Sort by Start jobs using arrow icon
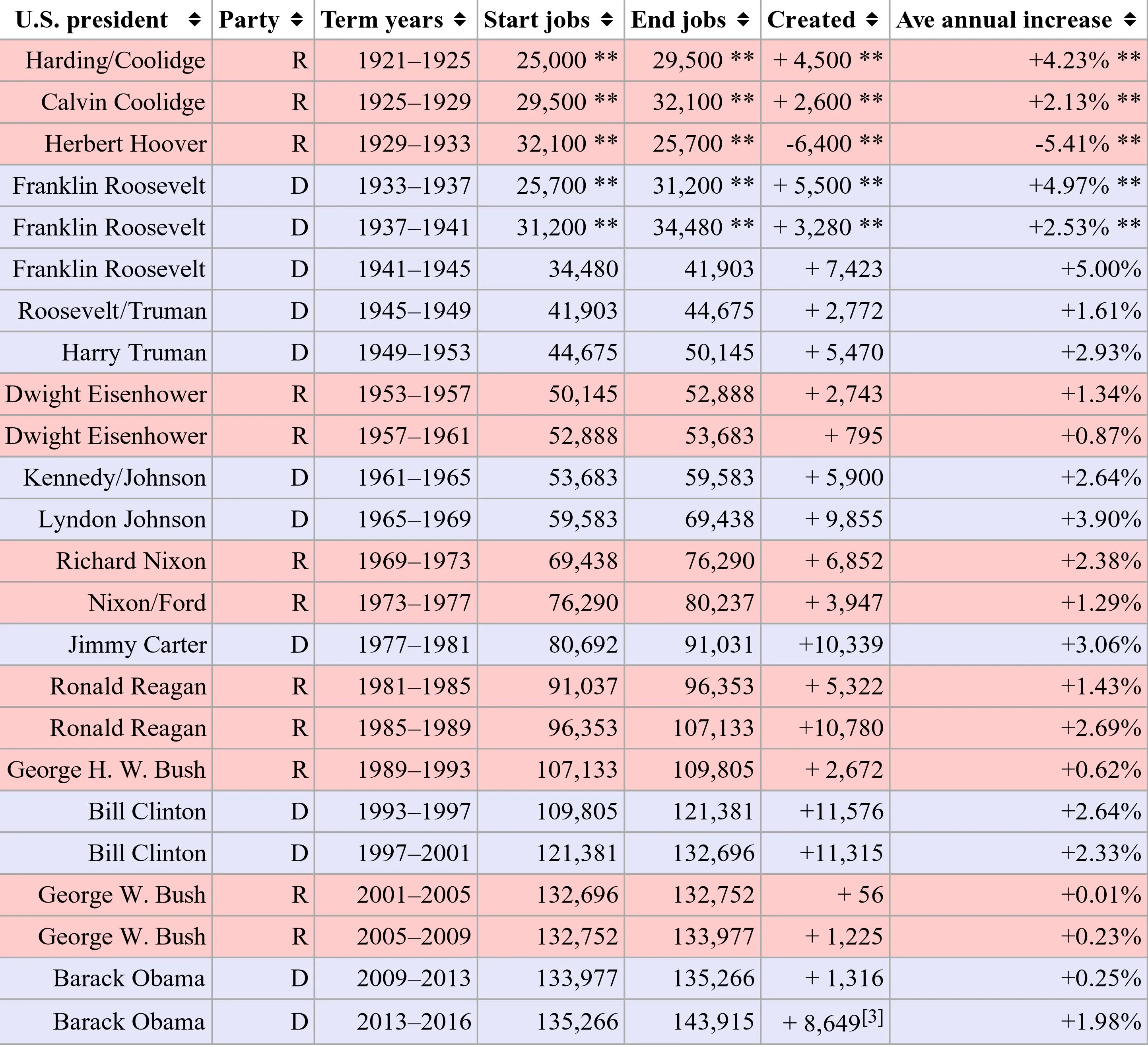Viewport: 1148px width, 1047px height. pyautogui.click(x=607, y=21)
